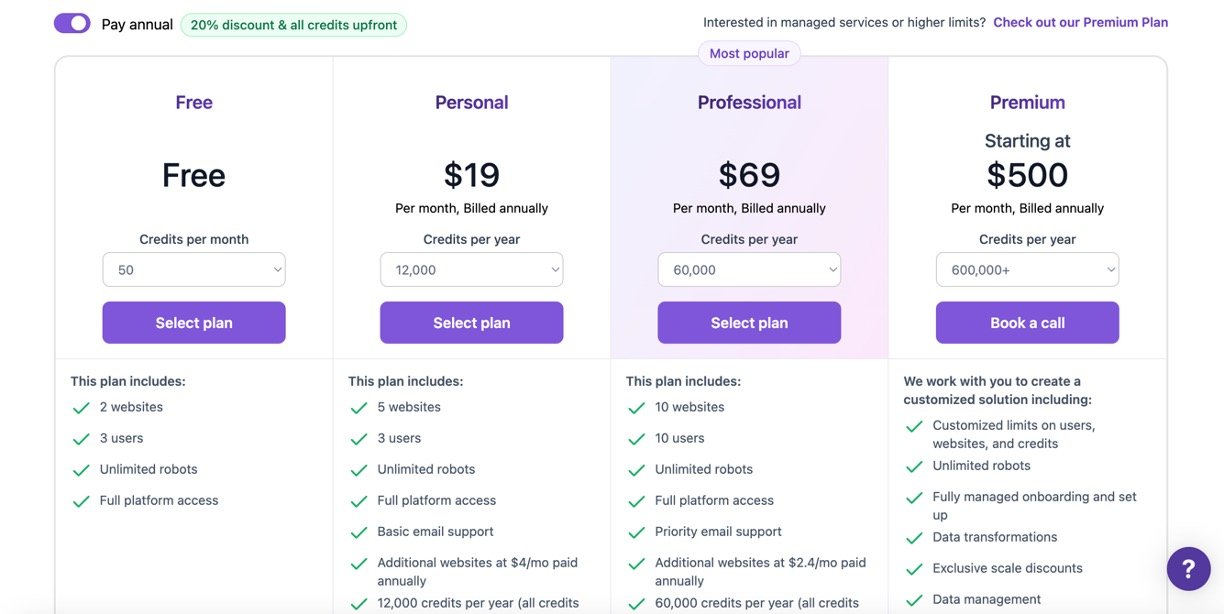This screenshot has width=1224, height=614.
Task: Click checkmark icon beside Free plan's 2 websites
Action: click(x=81, y=408)
